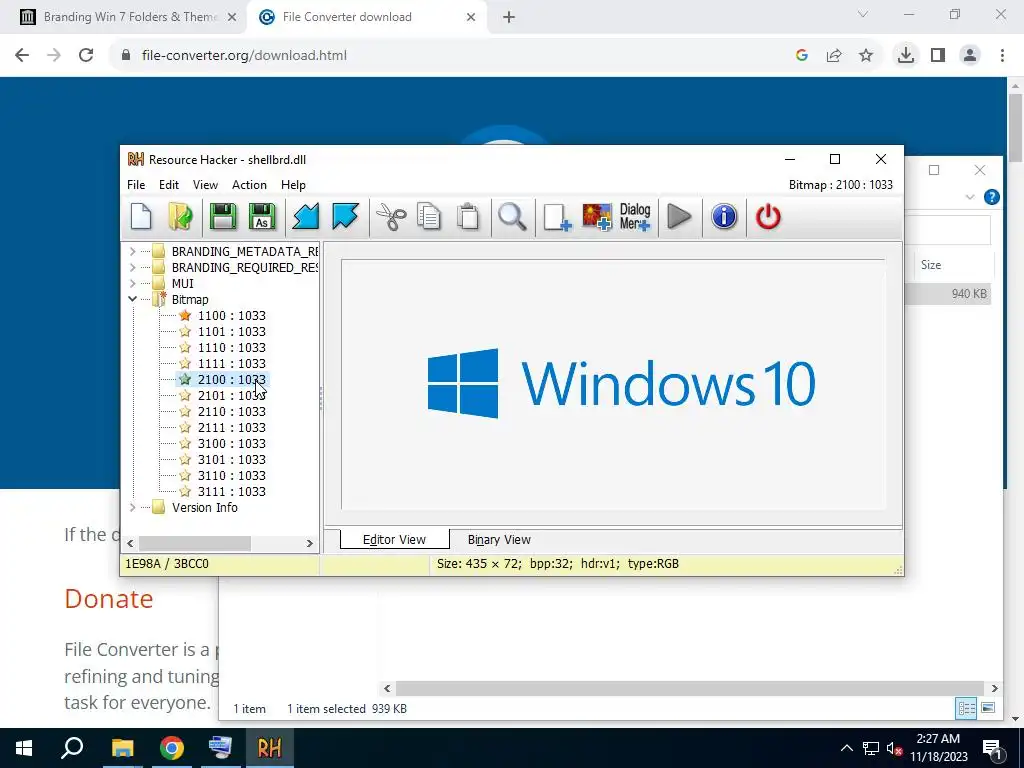The image size is (1024, 768).
Task: Paste using the clipboard icon
Action: (x=468, y=217)
